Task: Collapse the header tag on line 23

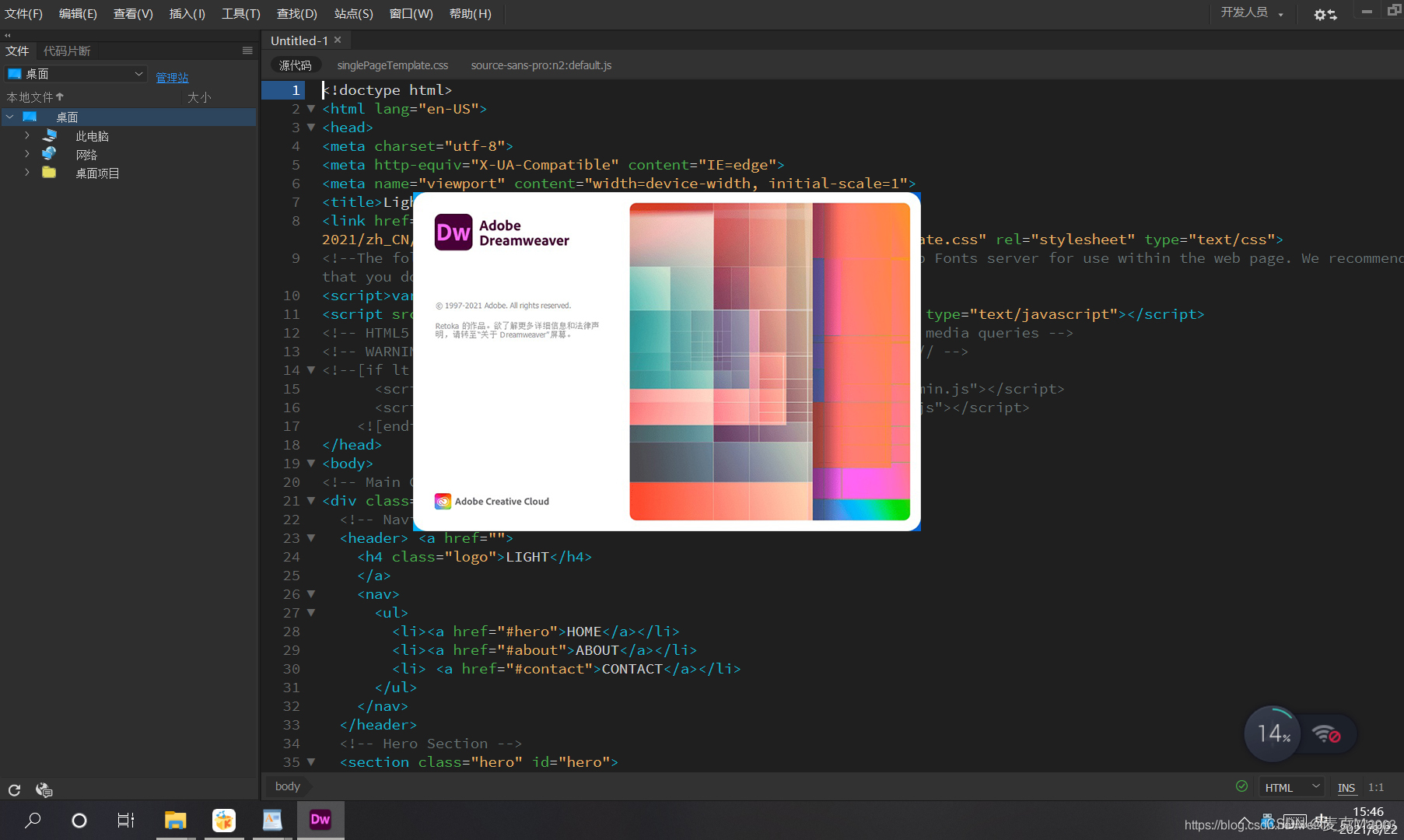Action: pyautogui.click(x=311, y=538)
